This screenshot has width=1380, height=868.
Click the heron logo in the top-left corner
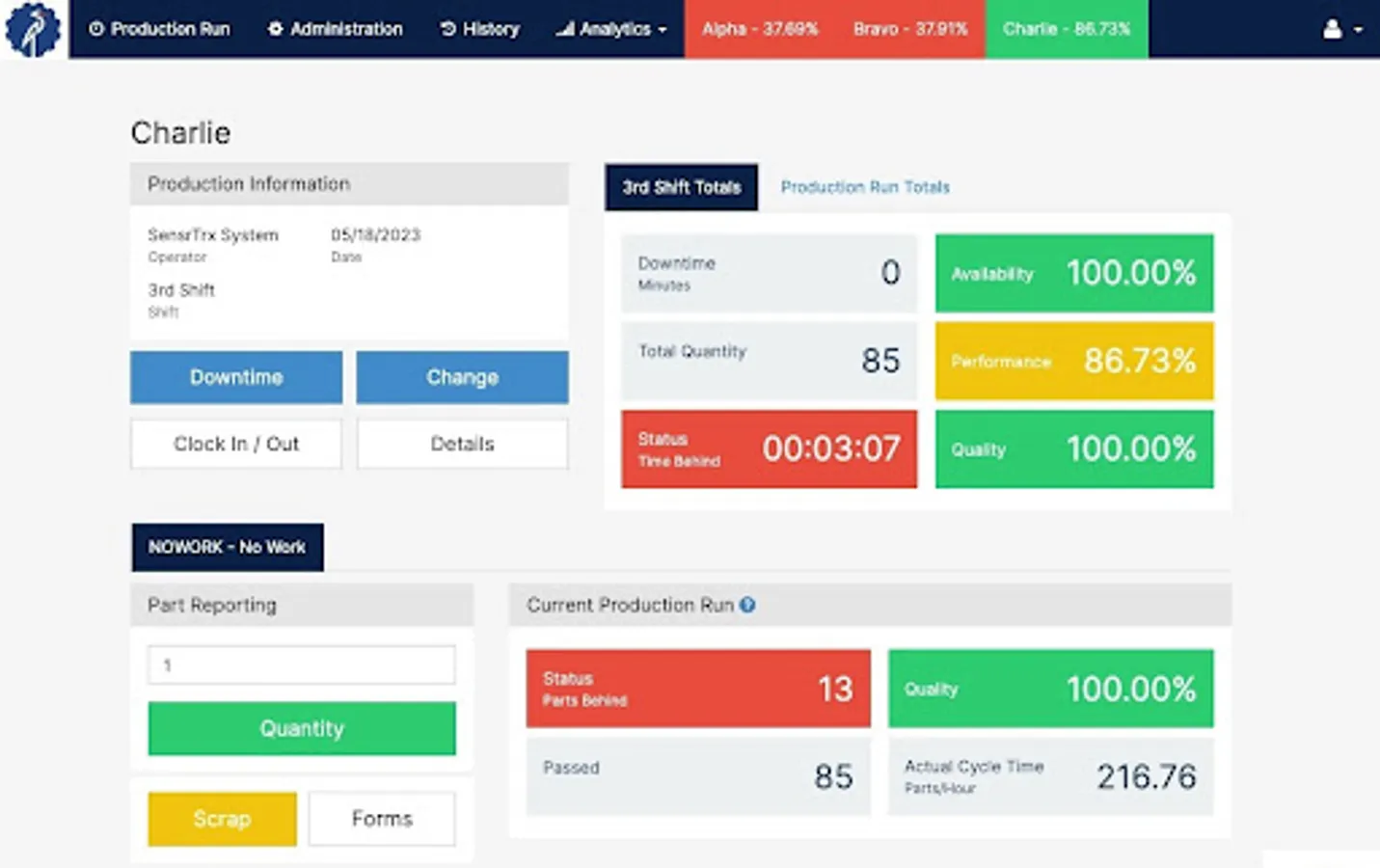(x=33, y=29)
